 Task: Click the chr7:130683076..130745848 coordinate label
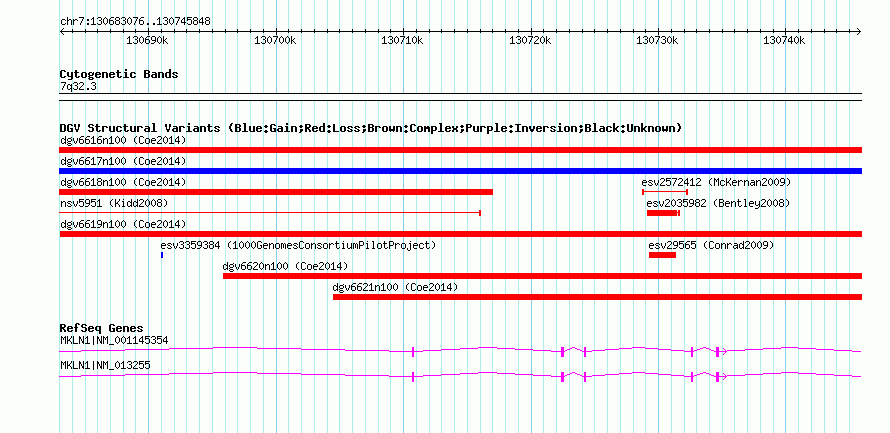click(135, 22)
